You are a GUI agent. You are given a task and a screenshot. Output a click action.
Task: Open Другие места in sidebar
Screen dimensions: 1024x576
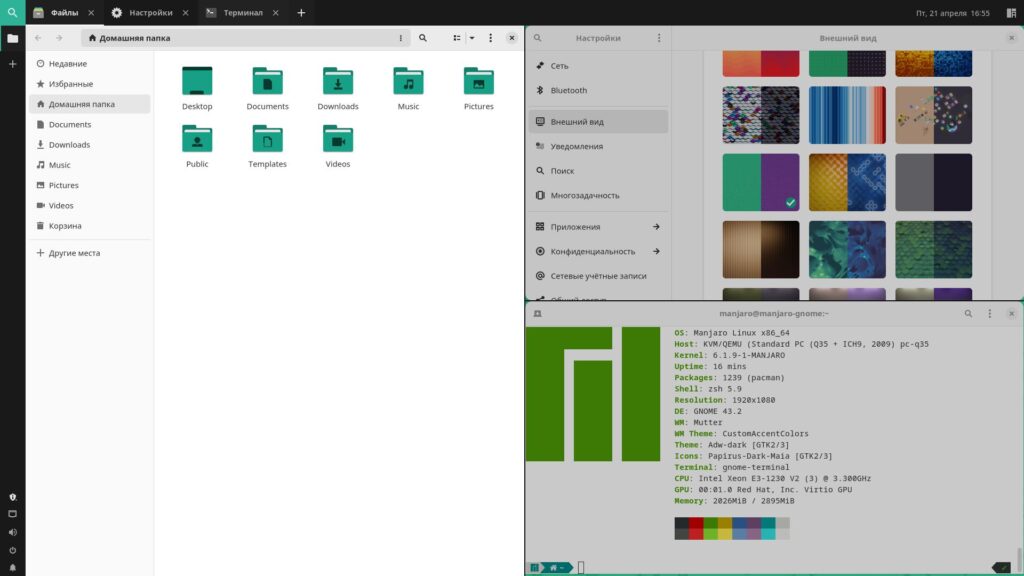click(x=74, y=253)
